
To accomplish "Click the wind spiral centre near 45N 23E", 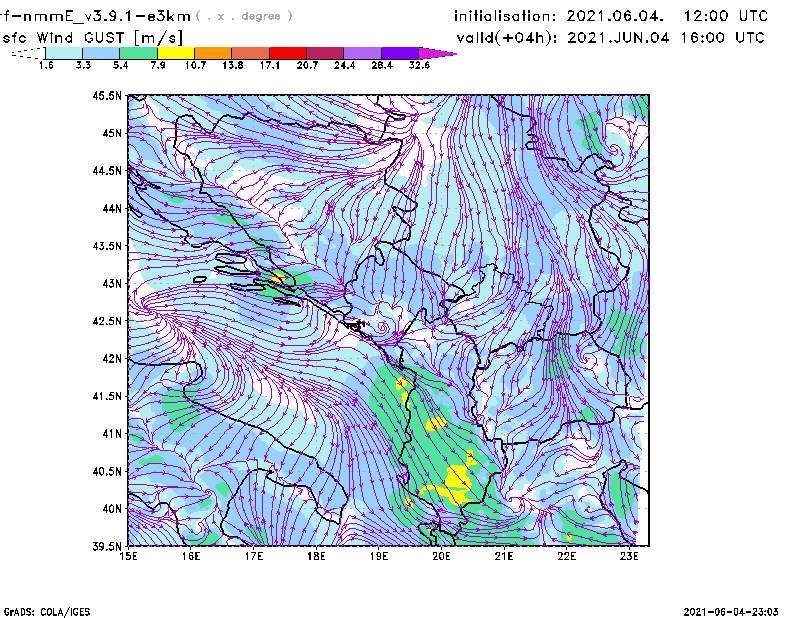I will [614, 151].
